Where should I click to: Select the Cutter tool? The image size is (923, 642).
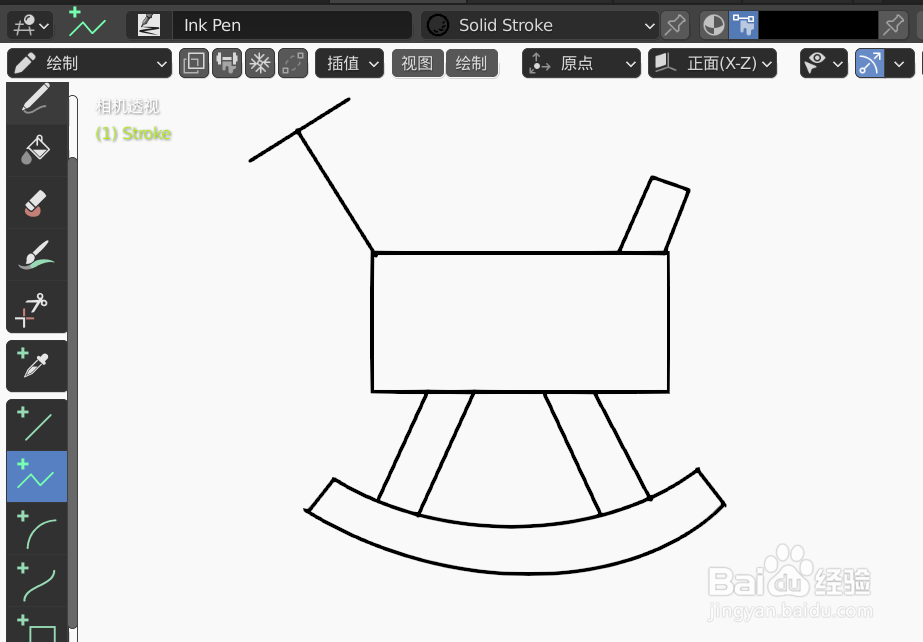pos(36,309)
